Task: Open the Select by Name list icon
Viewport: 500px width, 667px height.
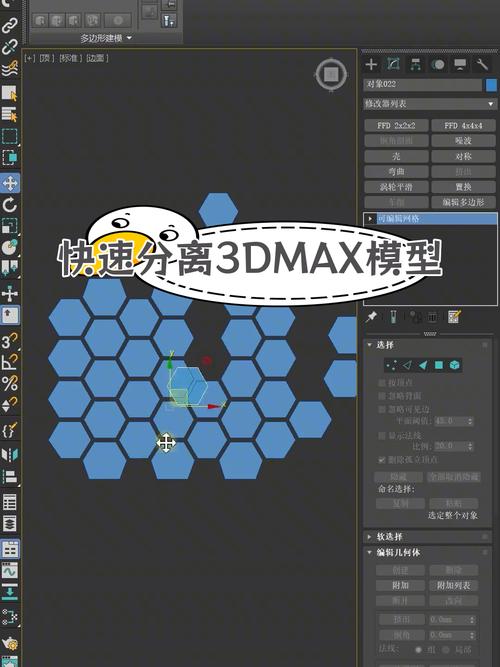Action: tap(9, 114)
